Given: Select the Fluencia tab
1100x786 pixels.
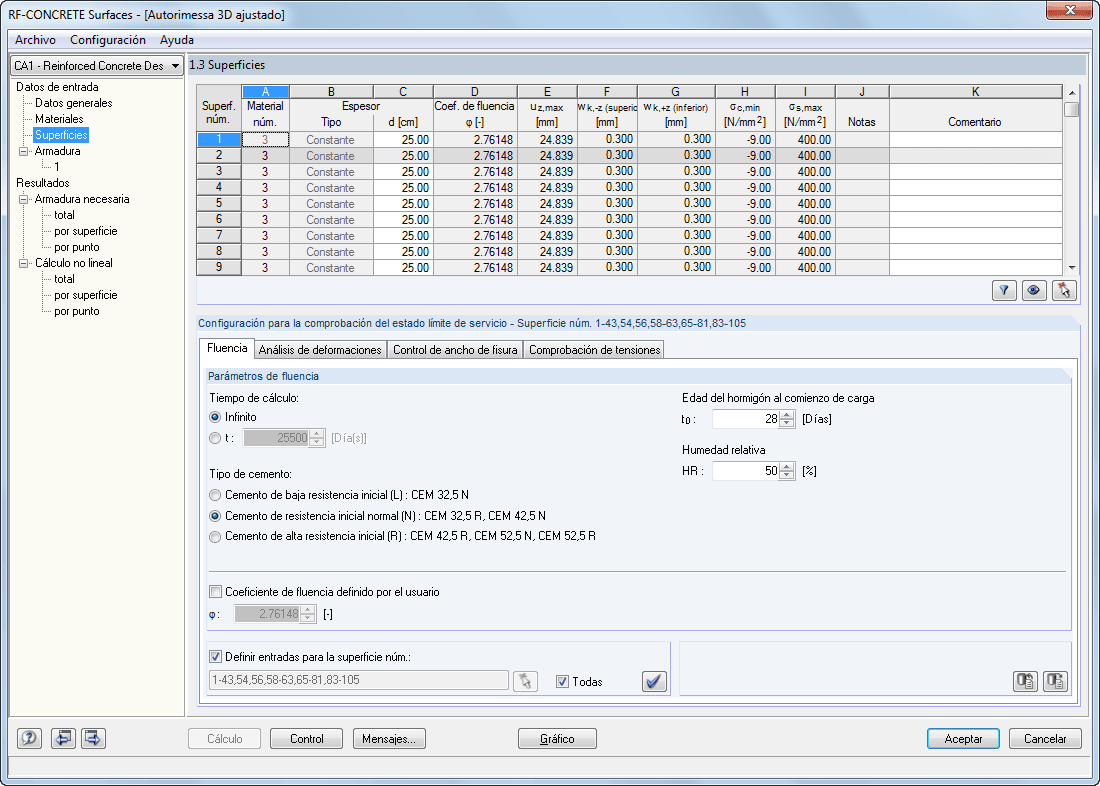Looking at the screenshot, I should [x=227, y=348].
